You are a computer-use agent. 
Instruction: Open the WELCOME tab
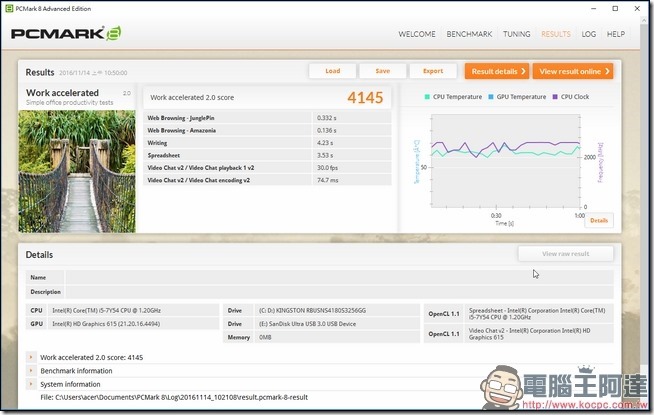417,34
